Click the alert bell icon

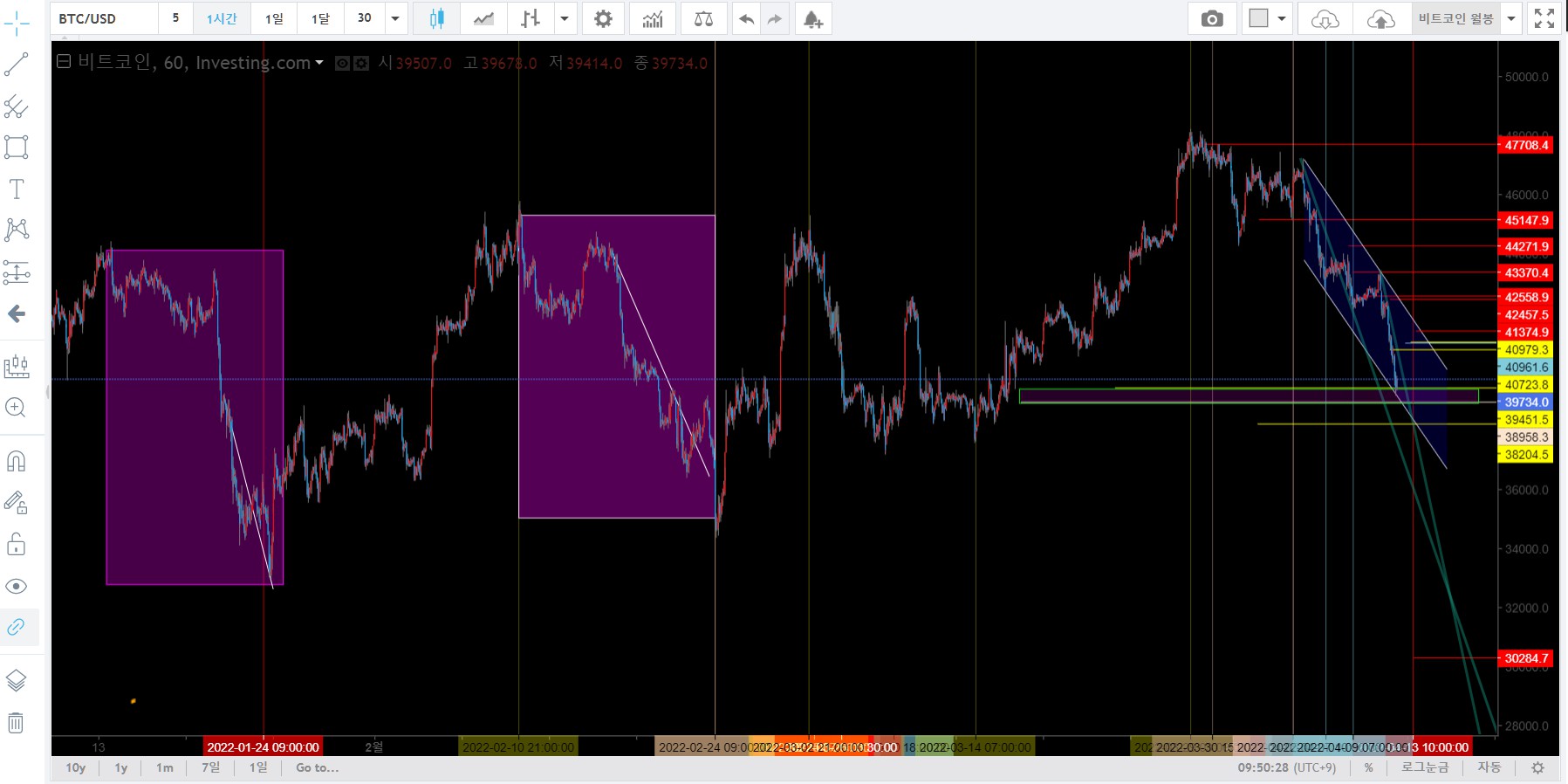coord(812,18)
